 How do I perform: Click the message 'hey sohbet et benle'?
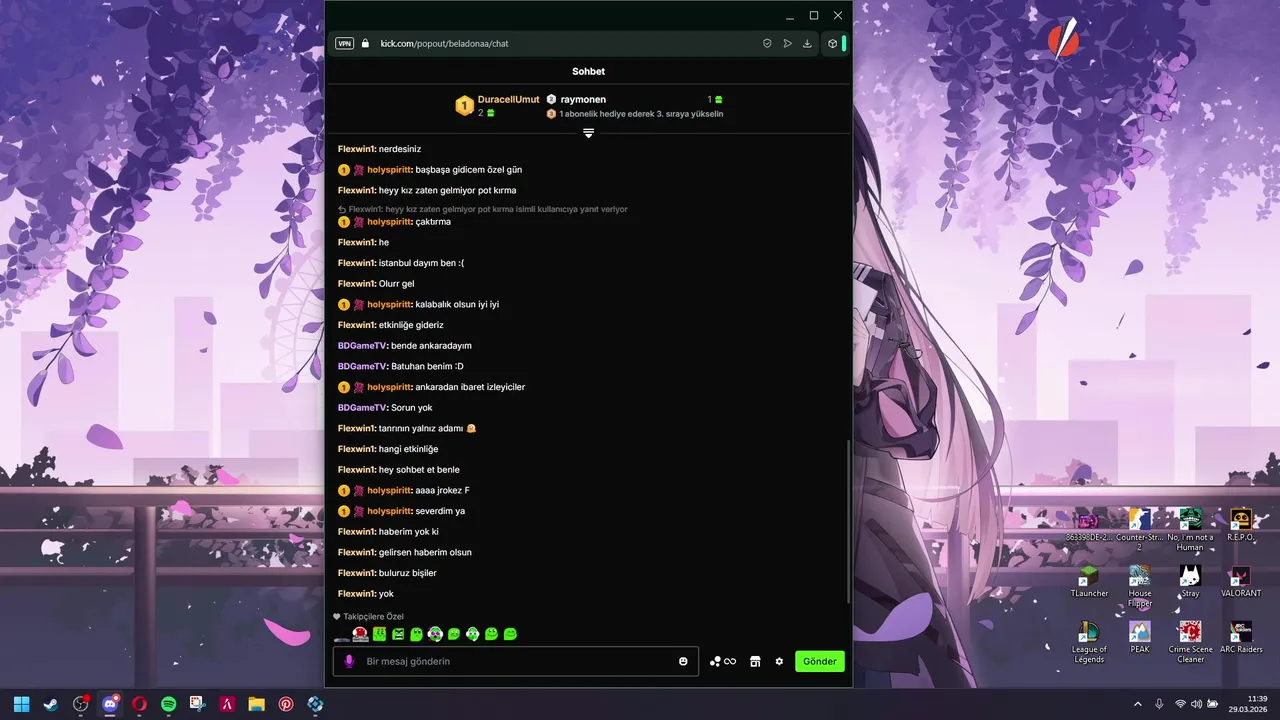point(419,470)
